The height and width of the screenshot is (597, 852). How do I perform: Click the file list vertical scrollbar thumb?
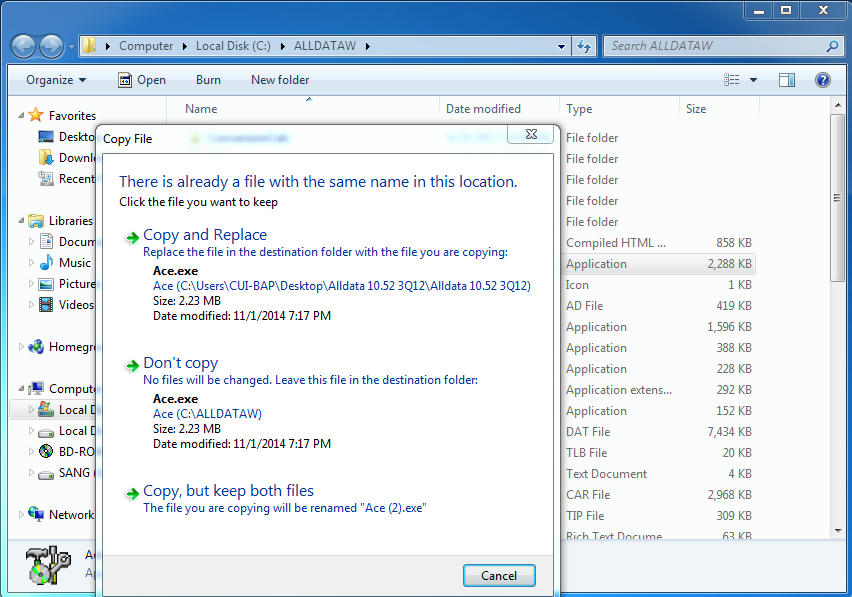click(837, 198)
